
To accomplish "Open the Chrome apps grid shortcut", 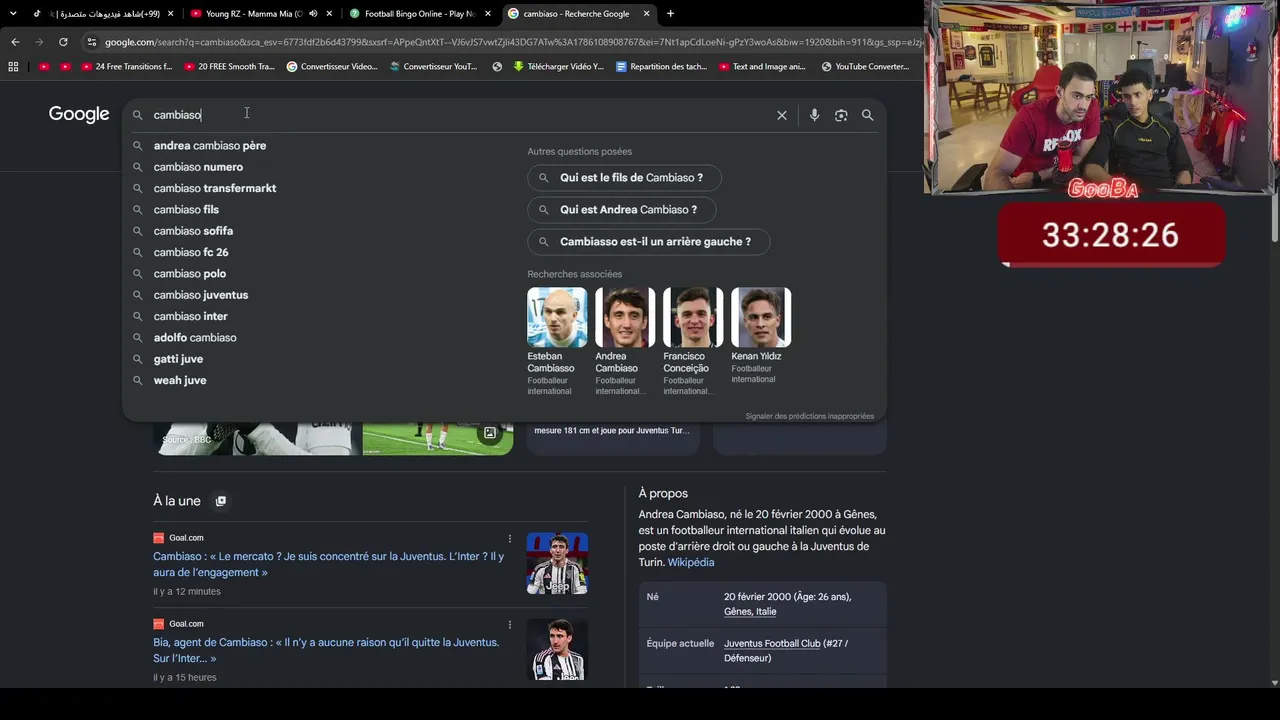I will [x=13, y=67].
